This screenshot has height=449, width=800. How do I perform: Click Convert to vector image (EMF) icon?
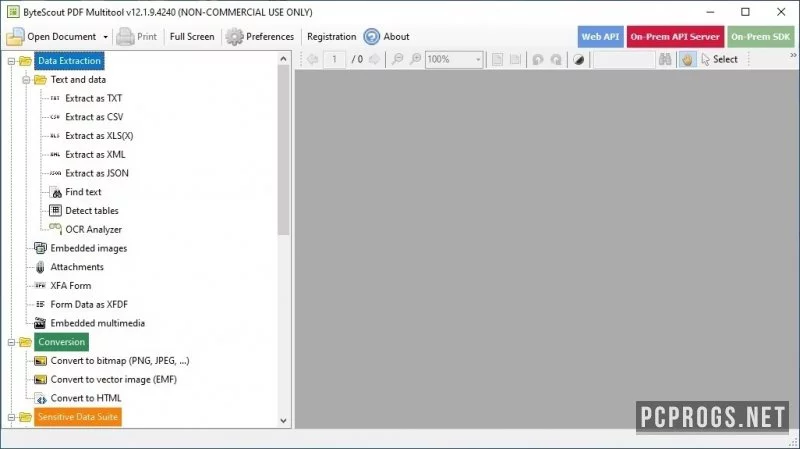tap(40, 380)
